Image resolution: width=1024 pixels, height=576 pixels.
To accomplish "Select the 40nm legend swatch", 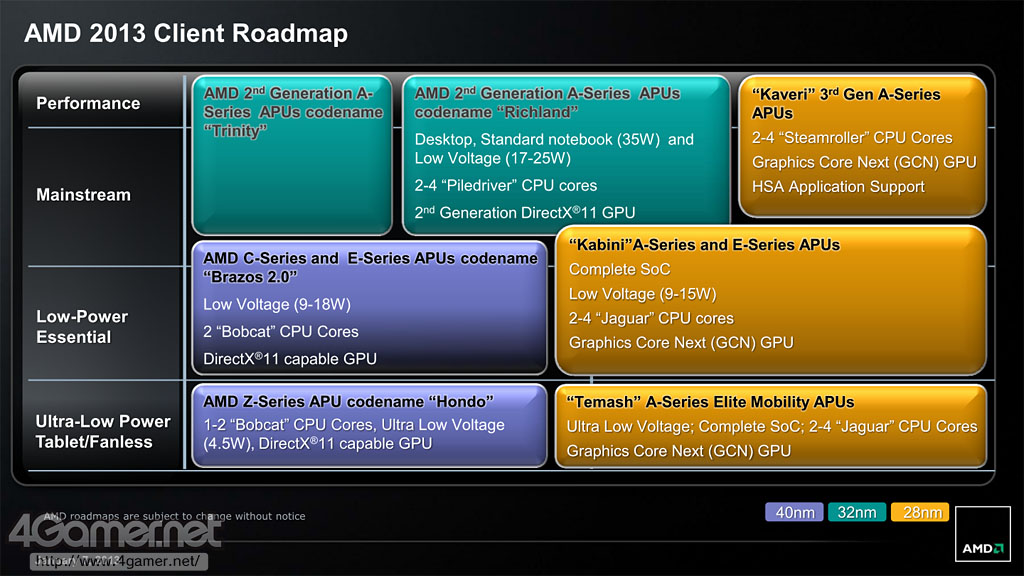I will coord(794,512).
